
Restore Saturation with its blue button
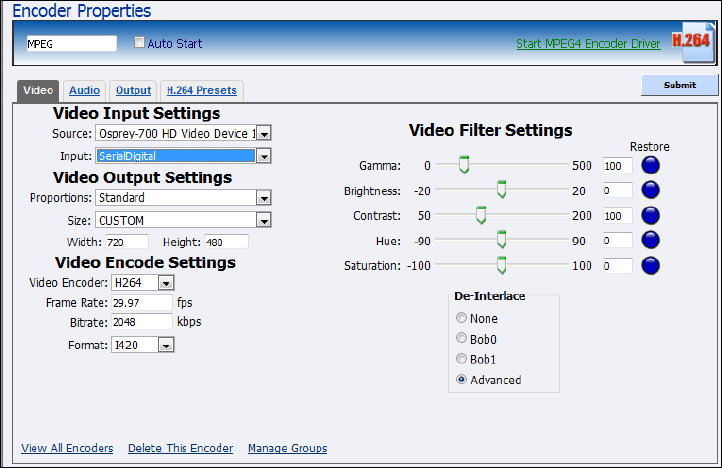click(651, 265)
